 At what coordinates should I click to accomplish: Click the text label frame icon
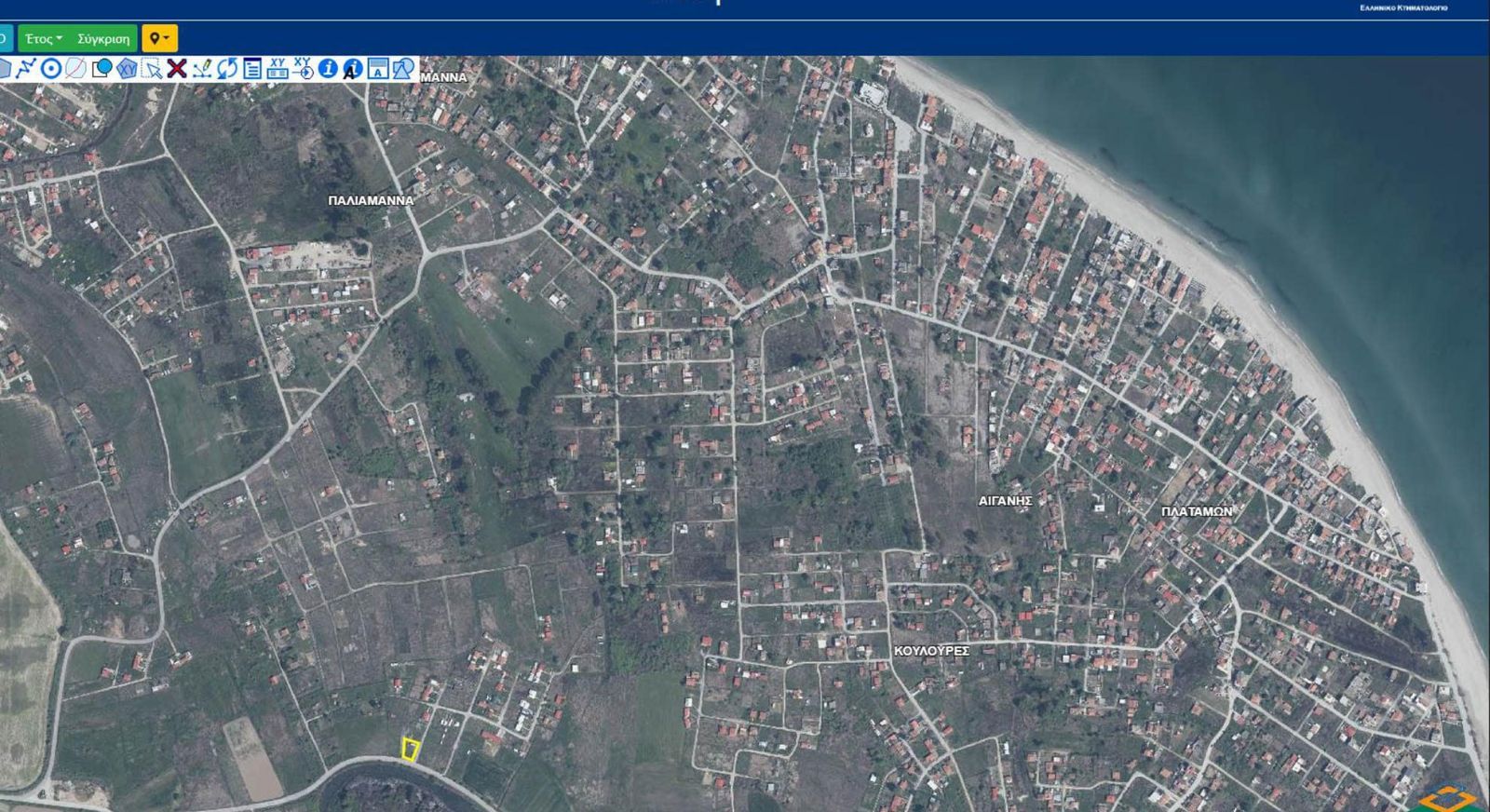click(378, 68)
